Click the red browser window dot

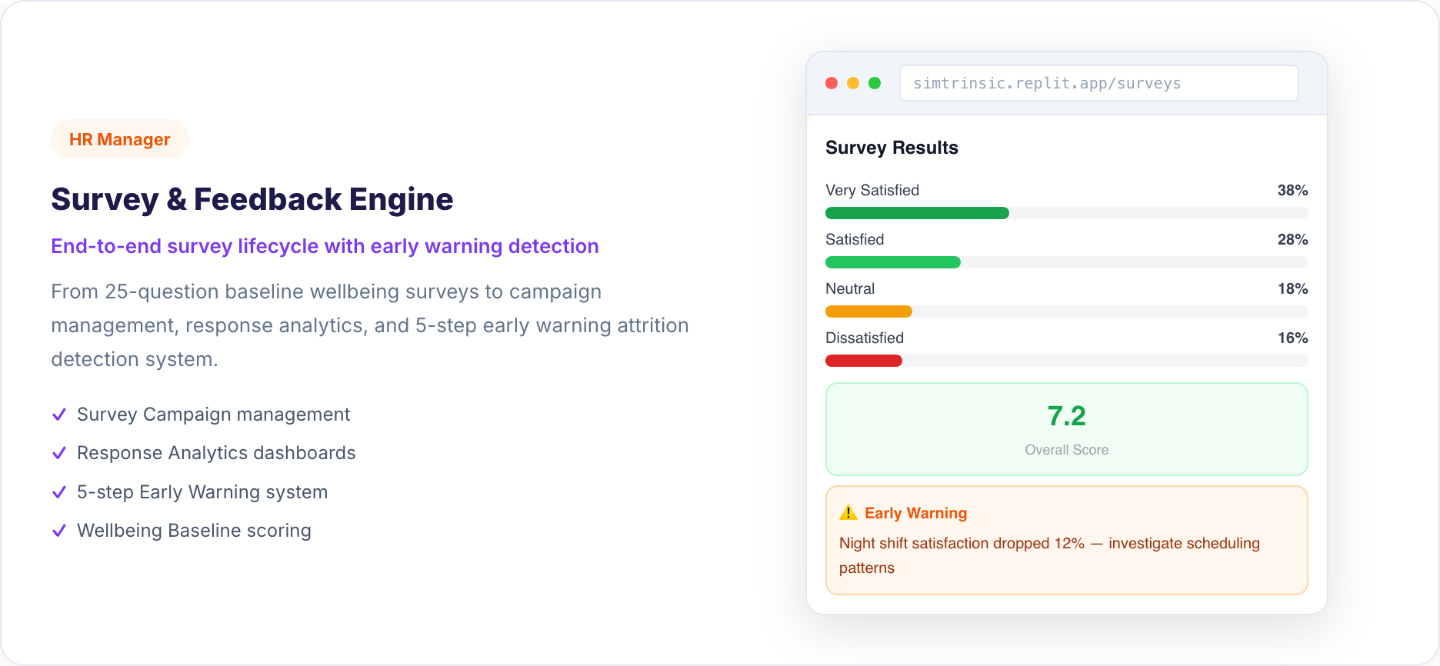(x=831, y=83)
